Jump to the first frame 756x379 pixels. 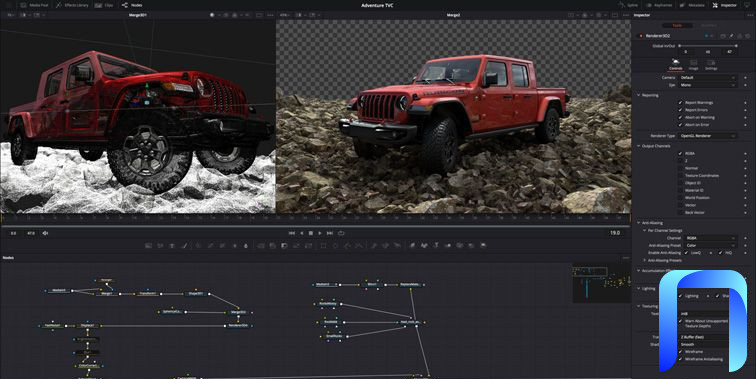point(292,233)
